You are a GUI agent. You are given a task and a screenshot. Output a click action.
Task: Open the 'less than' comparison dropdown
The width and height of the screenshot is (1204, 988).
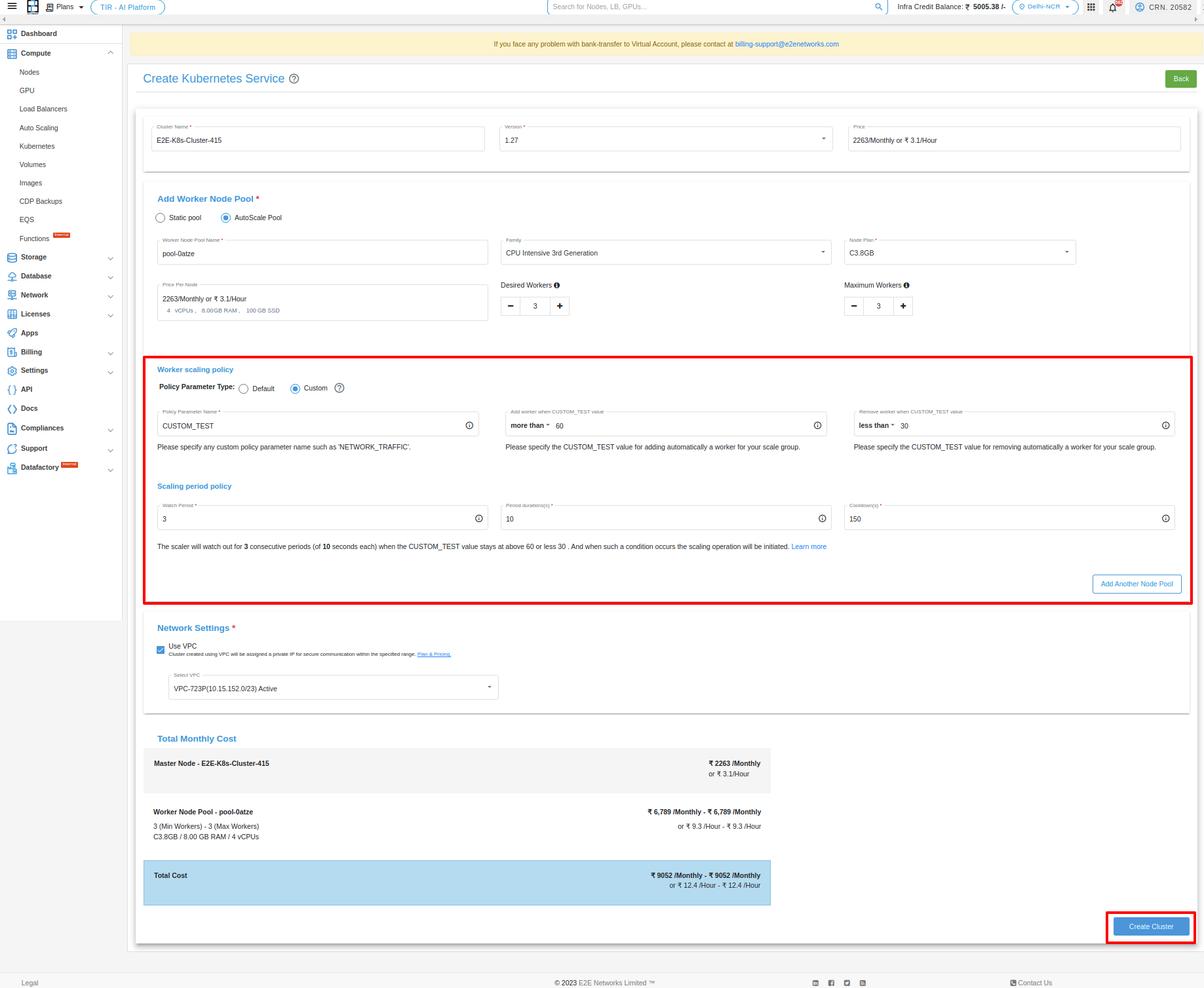(x=877, y=426)
